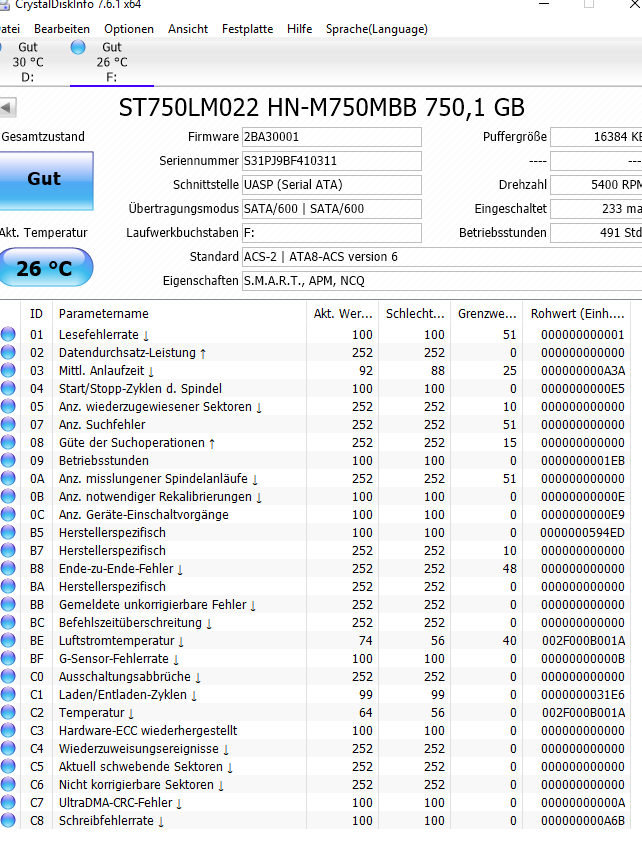Click the Eingeschaltet value 233 mal

coord(596,209)
